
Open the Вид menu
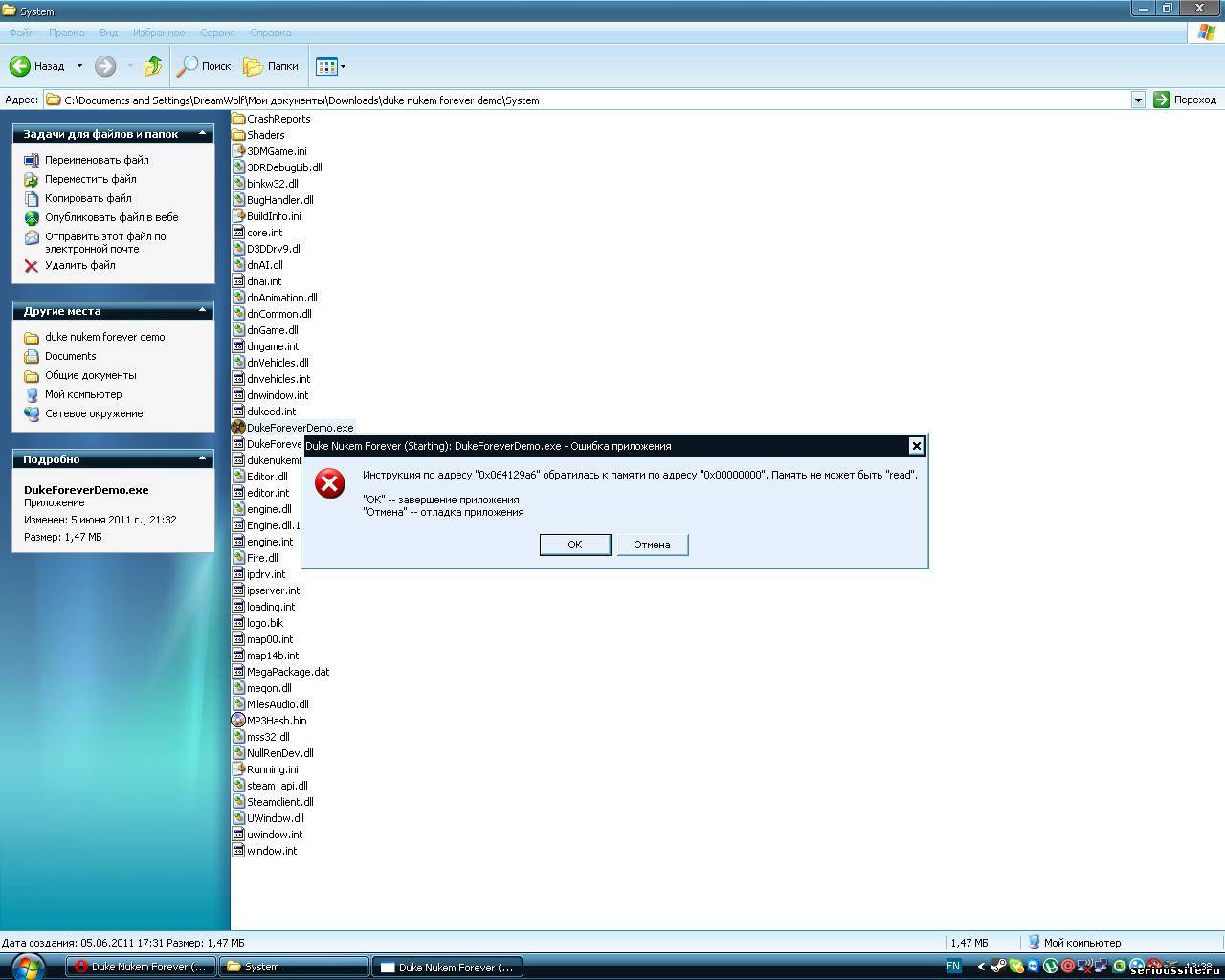coord(108,33)
